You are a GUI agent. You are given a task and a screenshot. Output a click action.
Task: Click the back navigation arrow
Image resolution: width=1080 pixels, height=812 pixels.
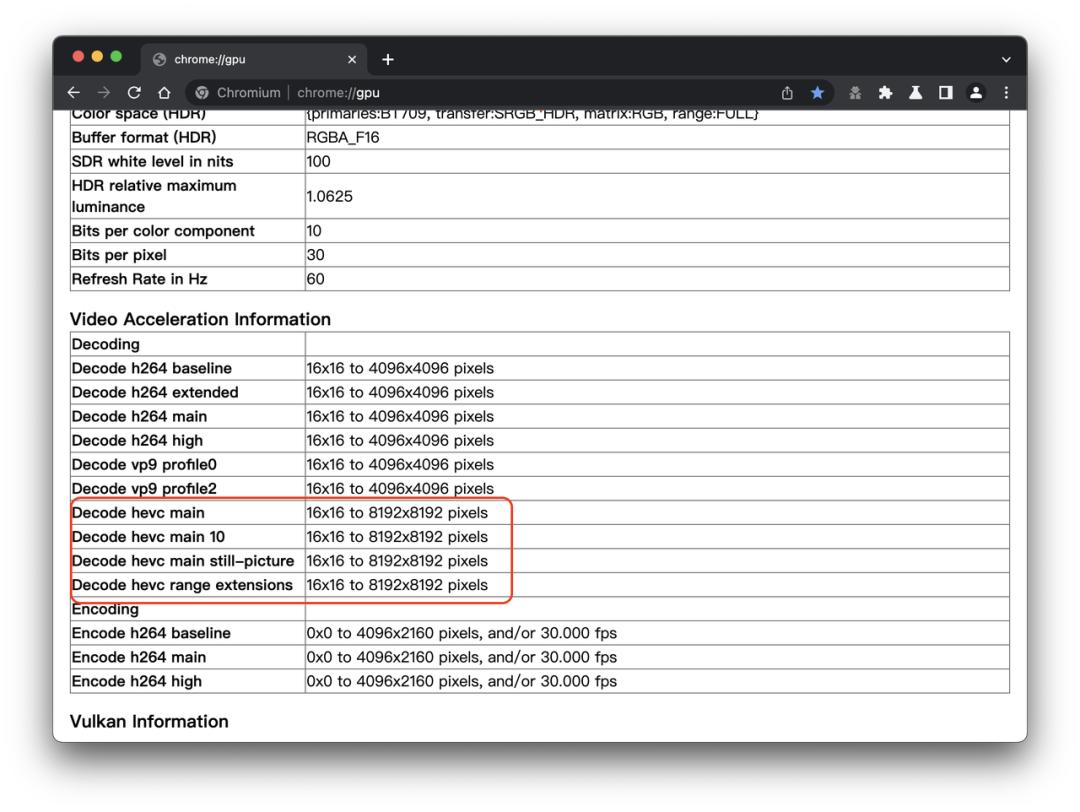click(73, 93)
